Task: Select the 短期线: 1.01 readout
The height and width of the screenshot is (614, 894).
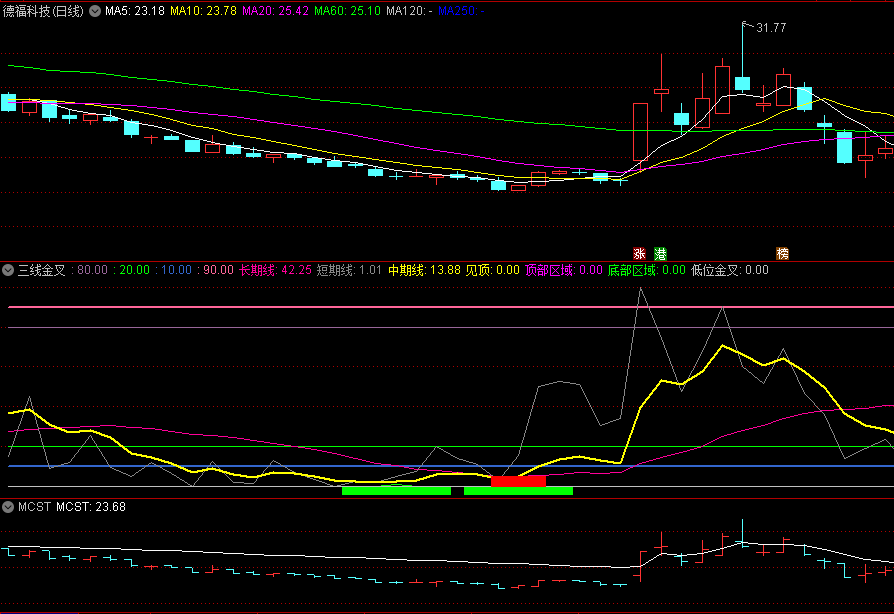Action: (x=349, y=270)
